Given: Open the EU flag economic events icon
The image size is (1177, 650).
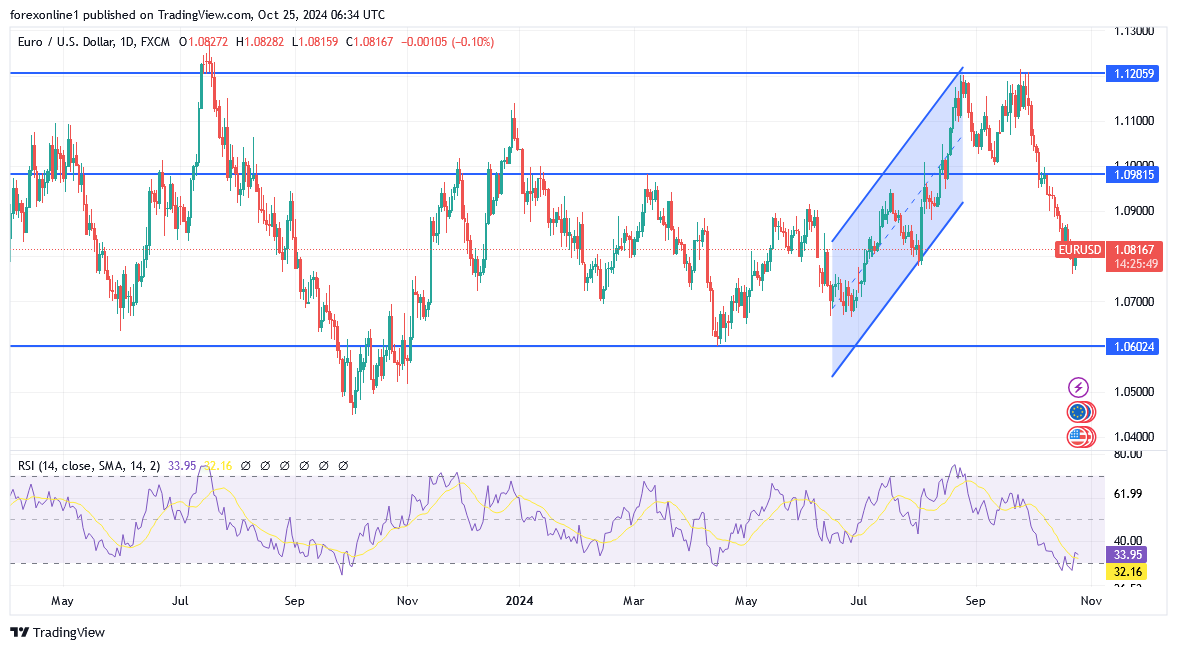Looking at the screenshot, I should [x=1079, y=412].
